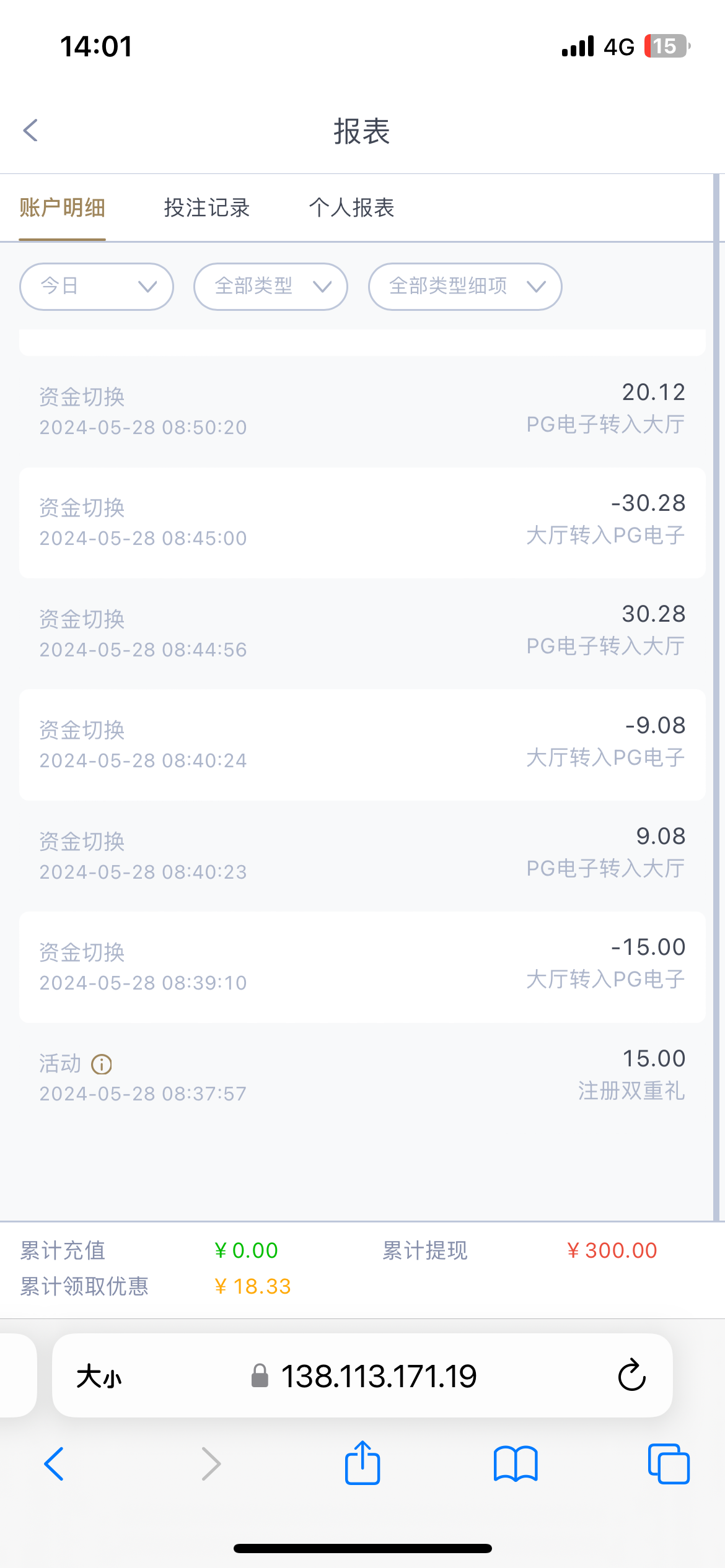Screen dimensions: 725x1568
Task: Switch to the 投注记录 tab
Action: 207,208
